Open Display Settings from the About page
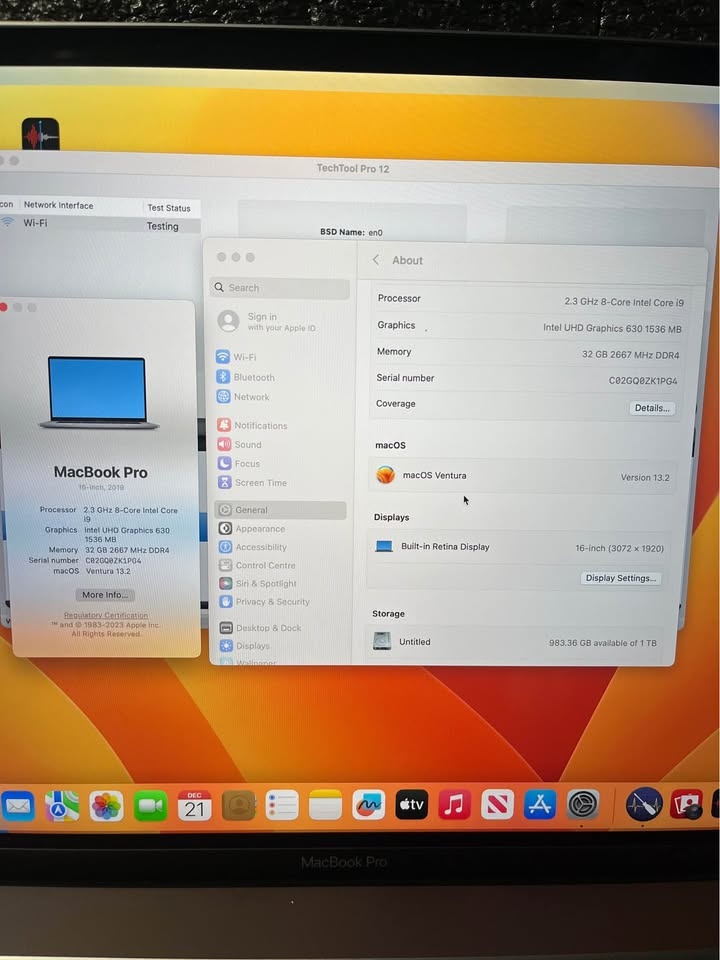Screen dimensions: 720x960 pyautogui.click(x=621, y=578)
